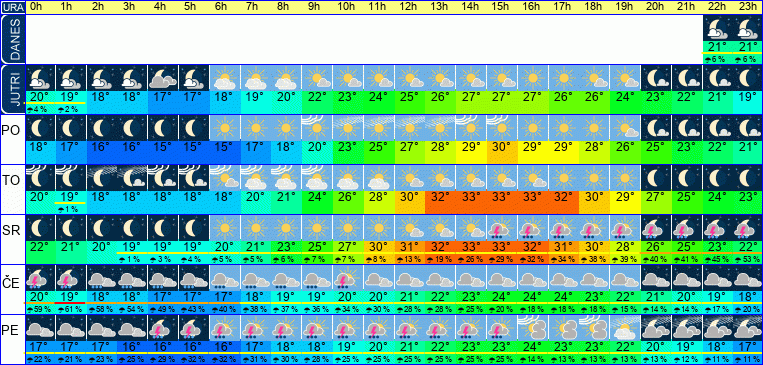The image size is (763, 365).
Task: Select the SR row label
Action: coord(12,230)
